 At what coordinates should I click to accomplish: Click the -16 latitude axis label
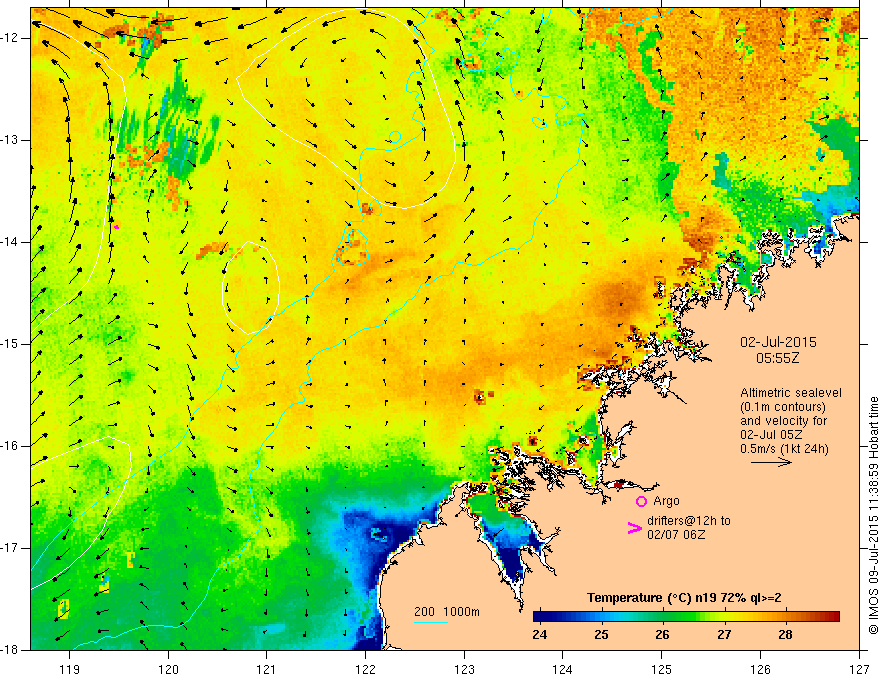10,446
